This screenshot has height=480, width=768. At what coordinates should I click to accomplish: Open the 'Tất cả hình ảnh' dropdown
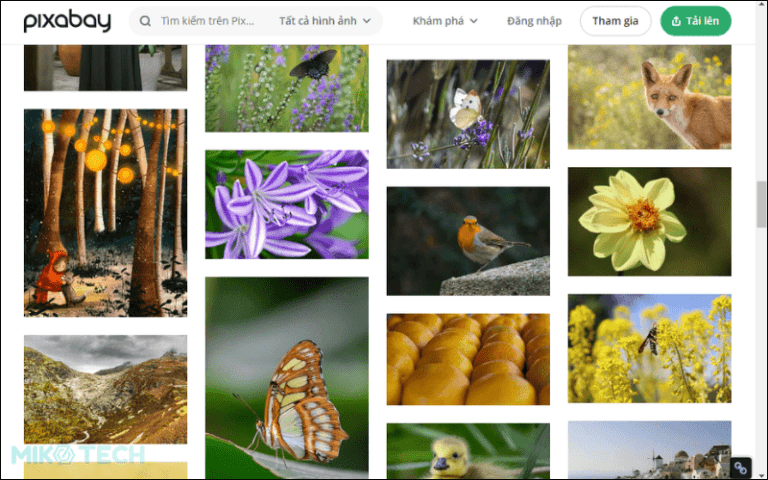(x=325, y=21)
